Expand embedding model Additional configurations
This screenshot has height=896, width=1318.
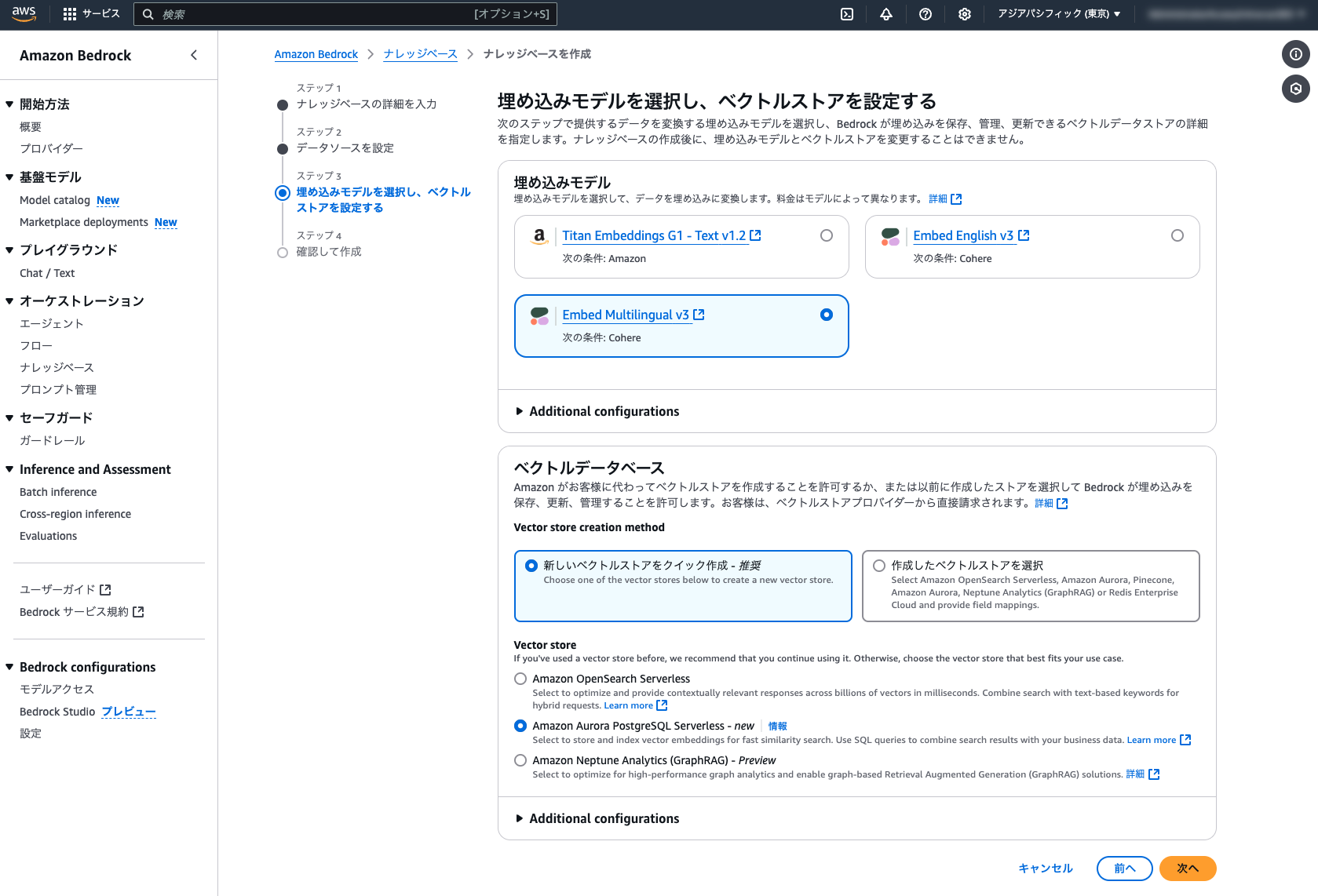point(597,411)
